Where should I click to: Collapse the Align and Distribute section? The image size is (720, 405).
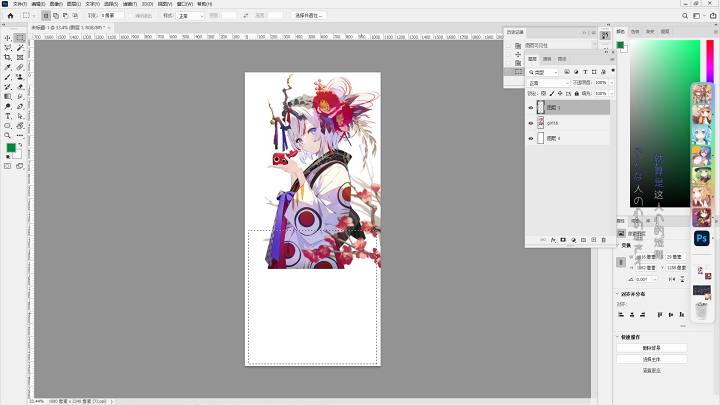pyautogui.click(x=618, y=294)
